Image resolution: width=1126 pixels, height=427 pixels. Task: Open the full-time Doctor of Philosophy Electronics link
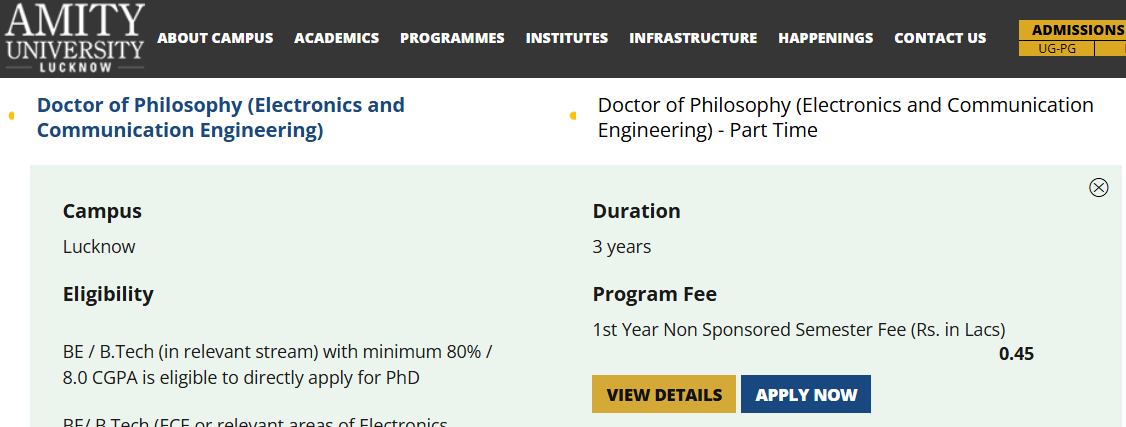(220, 118)
